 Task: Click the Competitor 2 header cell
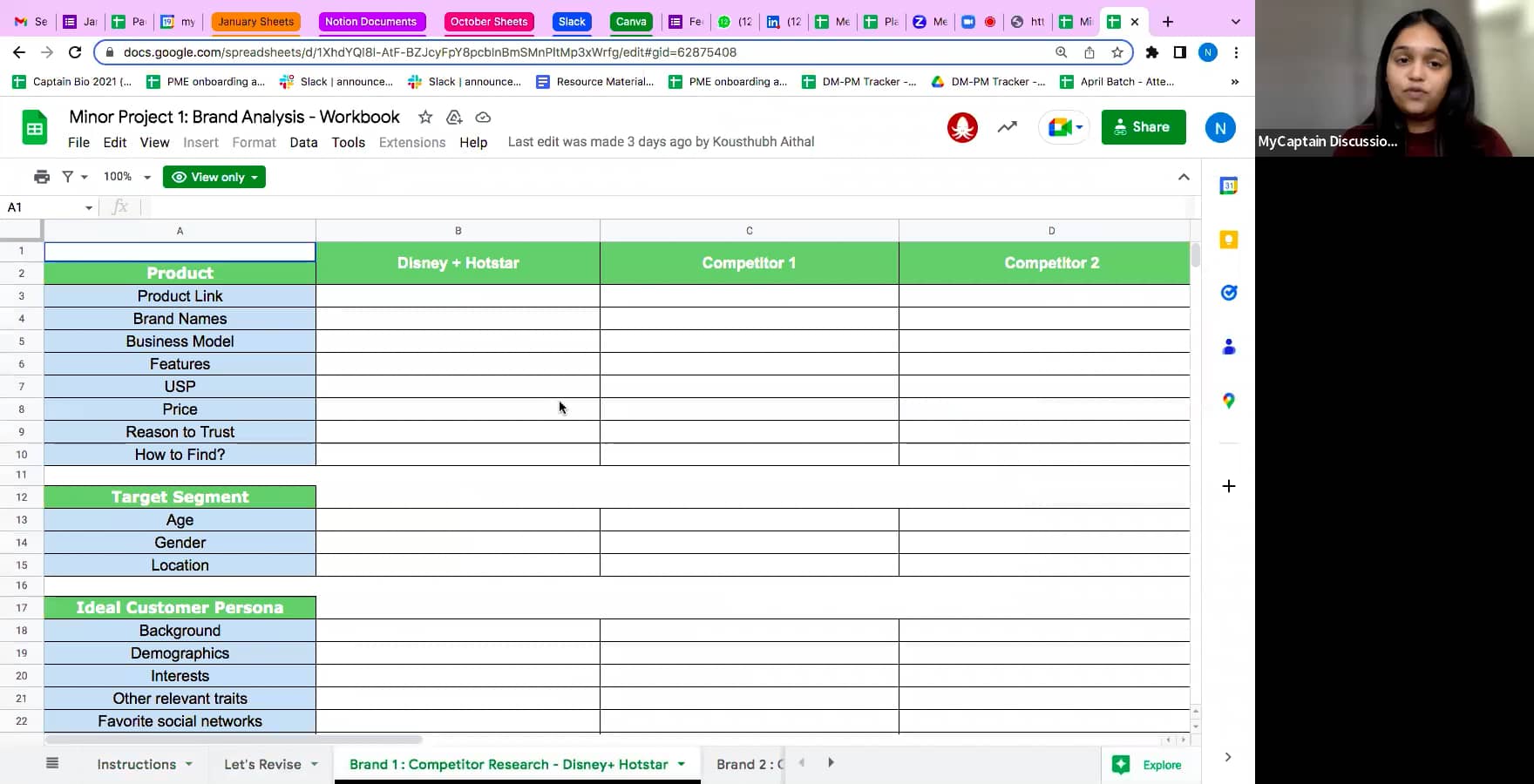[x=1044, y=263]
